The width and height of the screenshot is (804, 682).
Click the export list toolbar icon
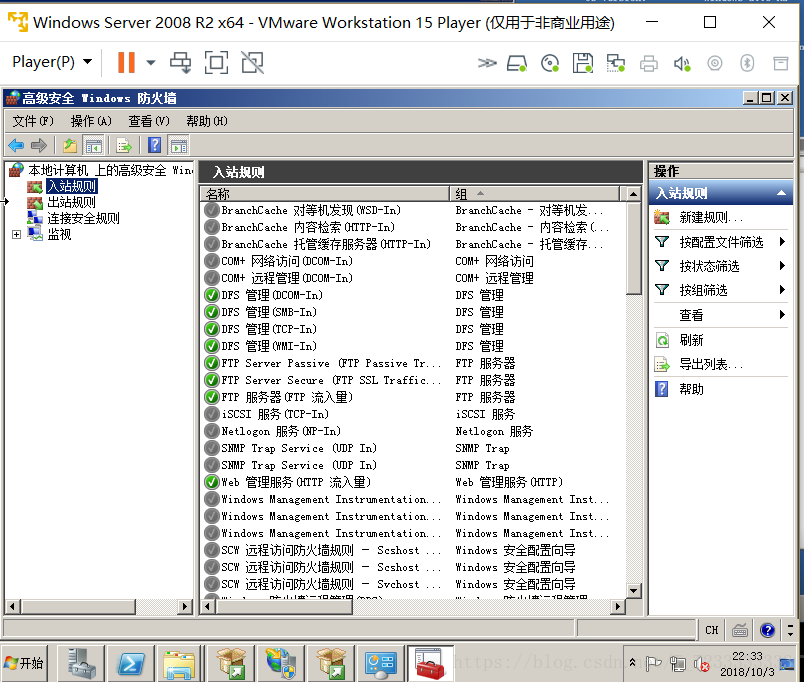(x=124, y=146)
